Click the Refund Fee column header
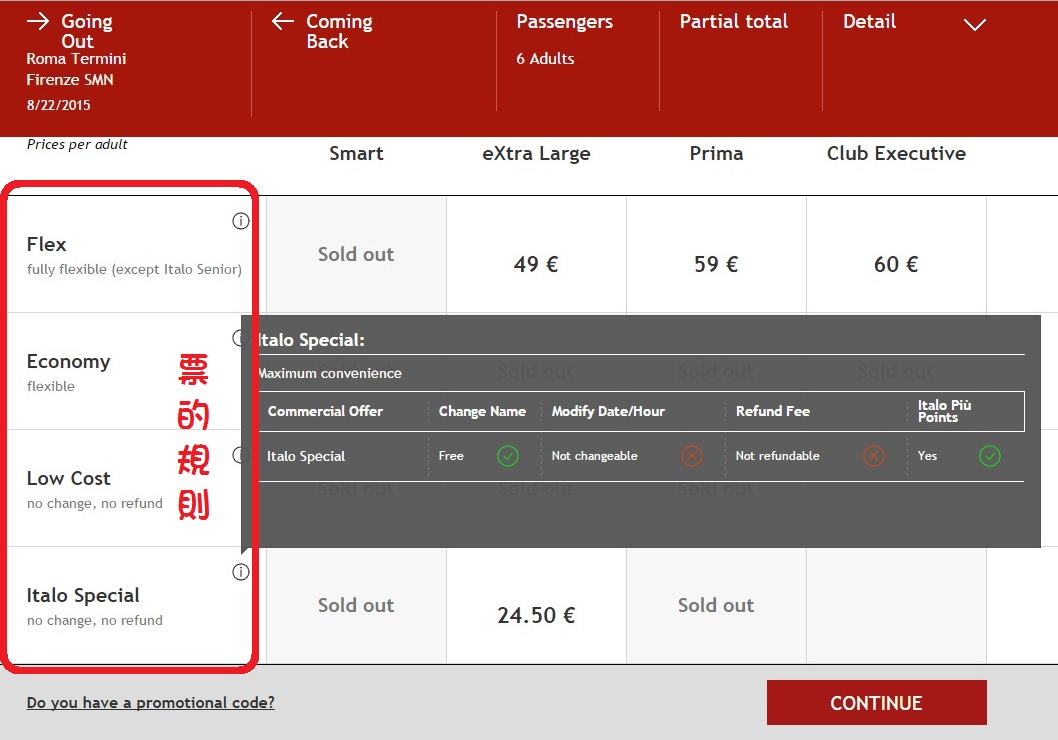Screen dimensions: 1058x740 [x=773, y=411]
